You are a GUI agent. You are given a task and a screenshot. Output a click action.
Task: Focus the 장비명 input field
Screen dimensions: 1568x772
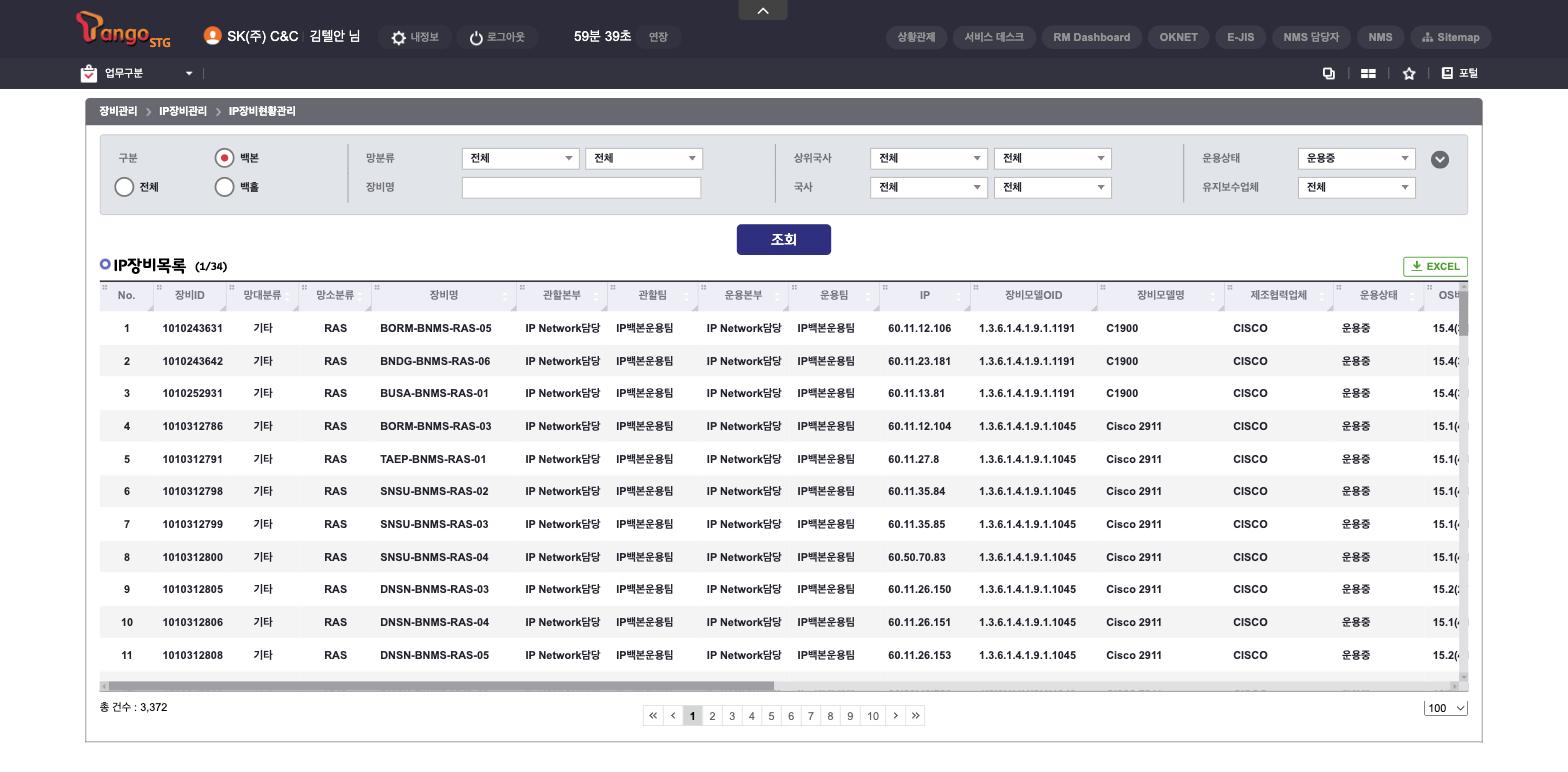(x=581, y=187)
